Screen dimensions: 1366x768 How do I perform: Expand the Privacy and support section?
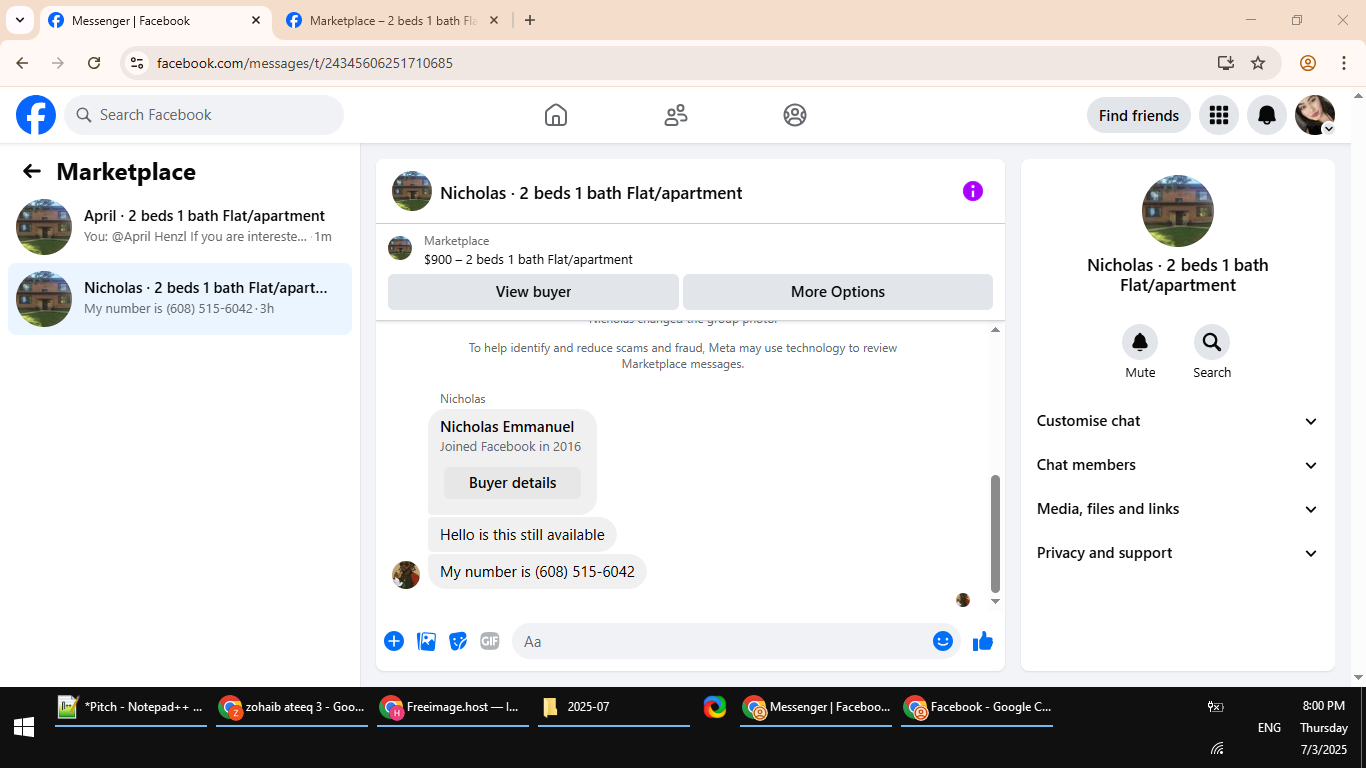tap(1178, 553)
